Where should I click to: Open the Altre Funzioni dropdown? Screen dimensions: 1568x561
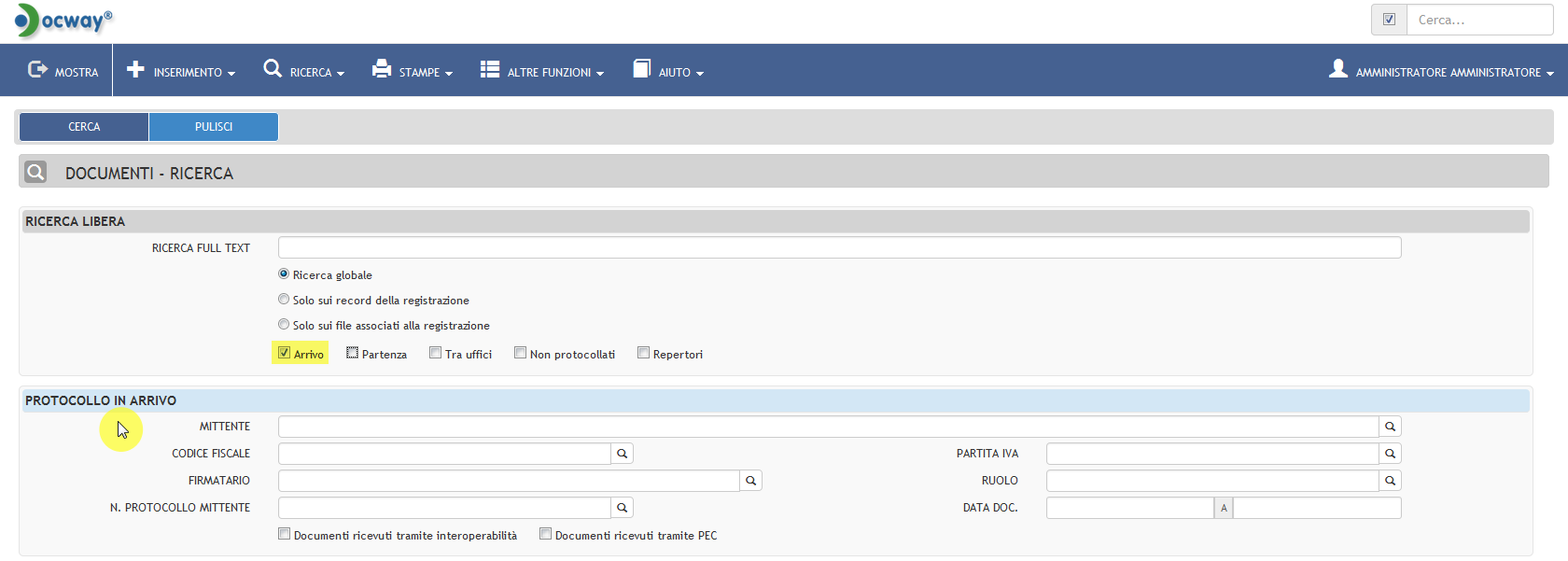542,71
